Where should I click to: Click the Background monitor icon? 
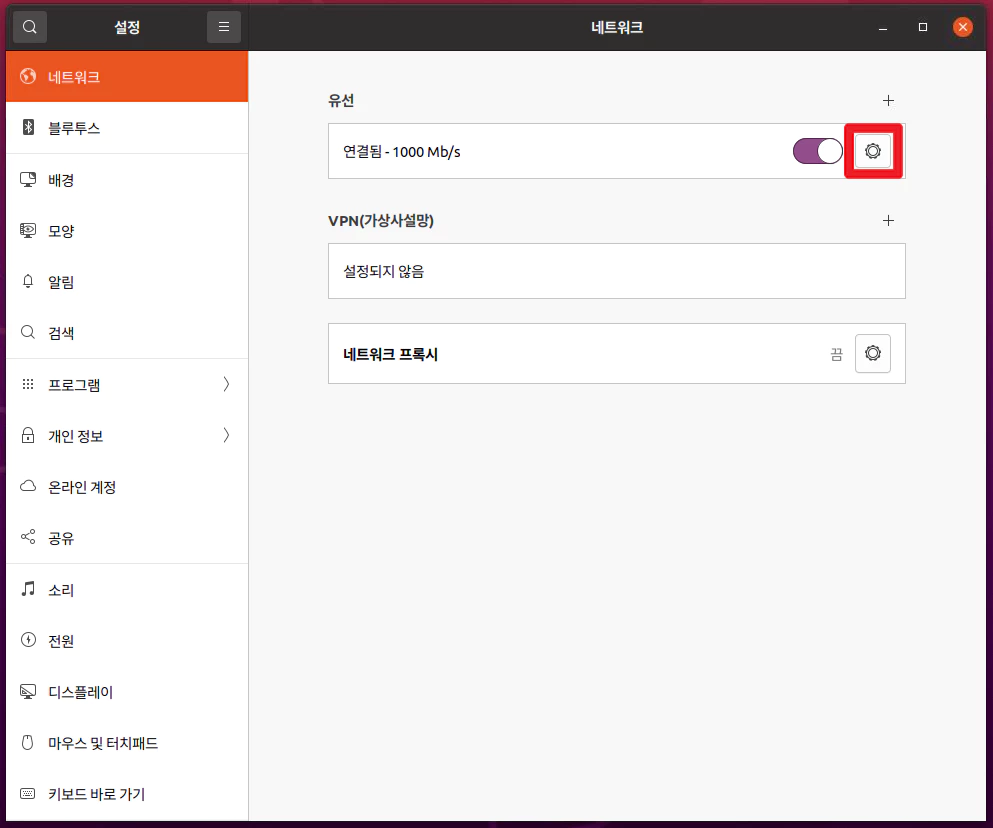28,179
